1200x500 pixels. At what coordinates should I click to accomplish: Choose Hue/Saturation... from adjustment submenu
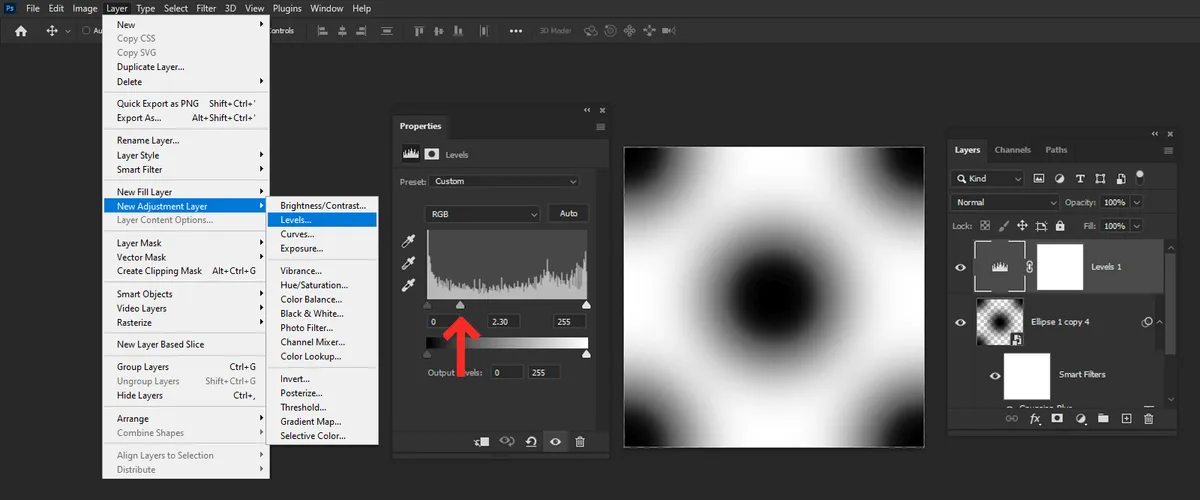(322, 285)
